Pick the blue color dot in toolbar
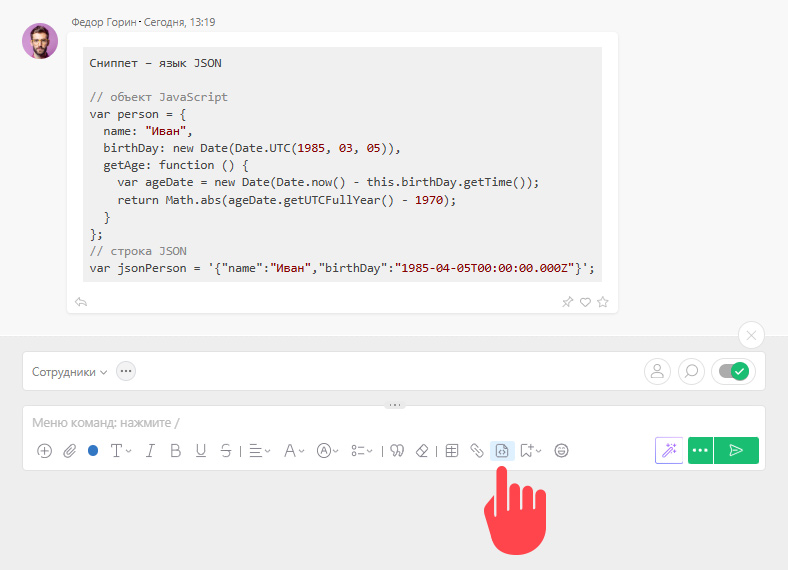This screenshot has height=570, width=788. pos(93,450)
